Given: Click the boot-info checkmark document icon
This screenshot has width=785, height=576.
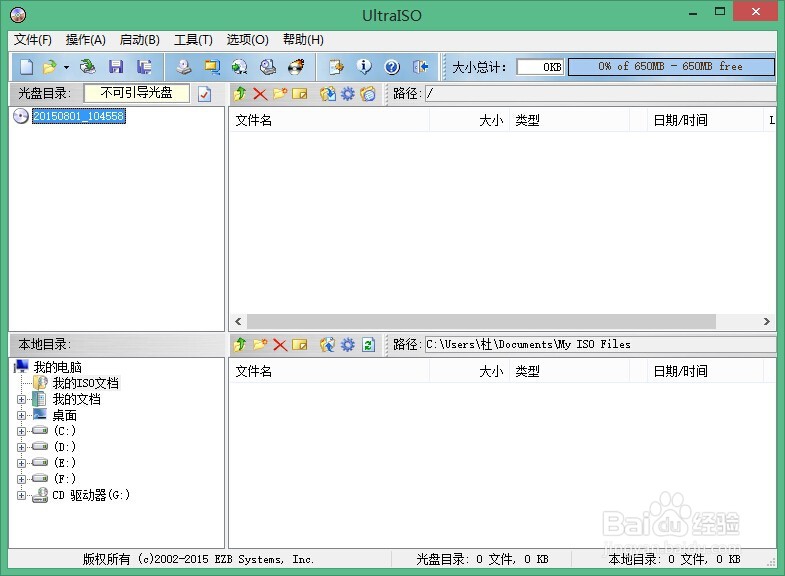Looking at the screenshot, I should 205,94.
